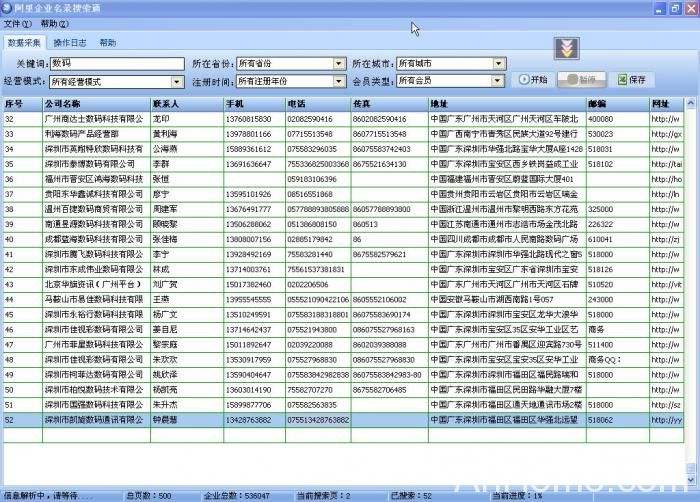The height and width of the screenshot is (502, 700).
Task: Select row 40 成都蓝海数码科技有限公司
Action: (95, 240)
